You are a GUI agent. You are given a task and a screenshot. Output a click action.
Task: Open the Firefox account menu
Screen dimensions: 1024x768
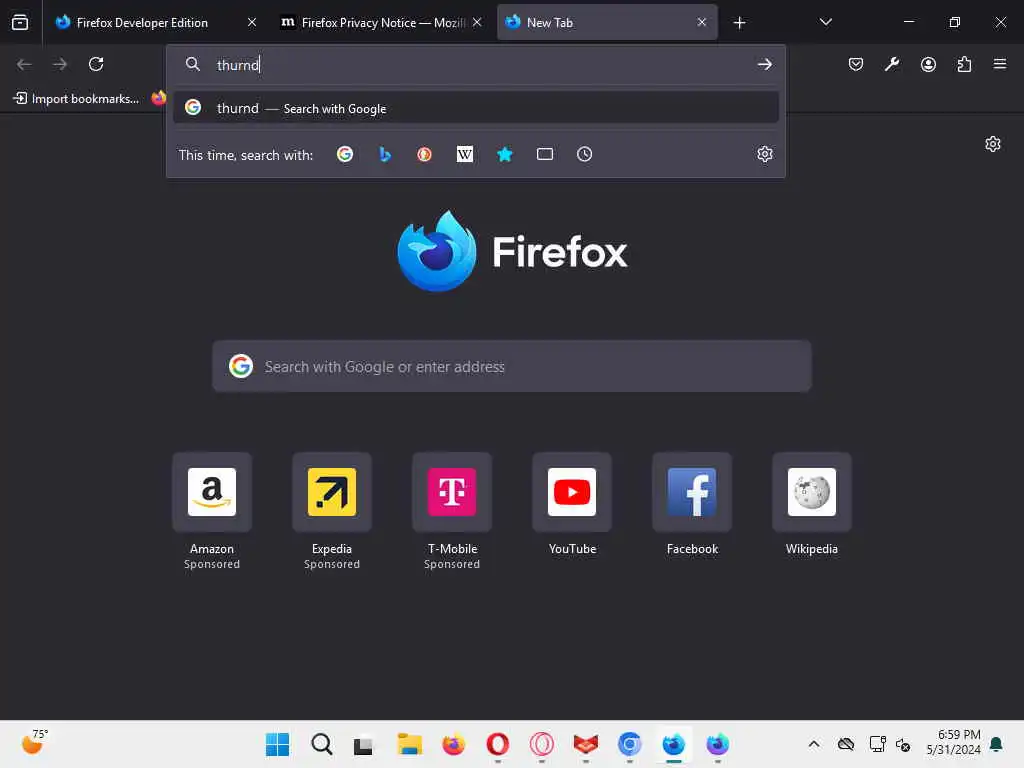click(928, 64)
